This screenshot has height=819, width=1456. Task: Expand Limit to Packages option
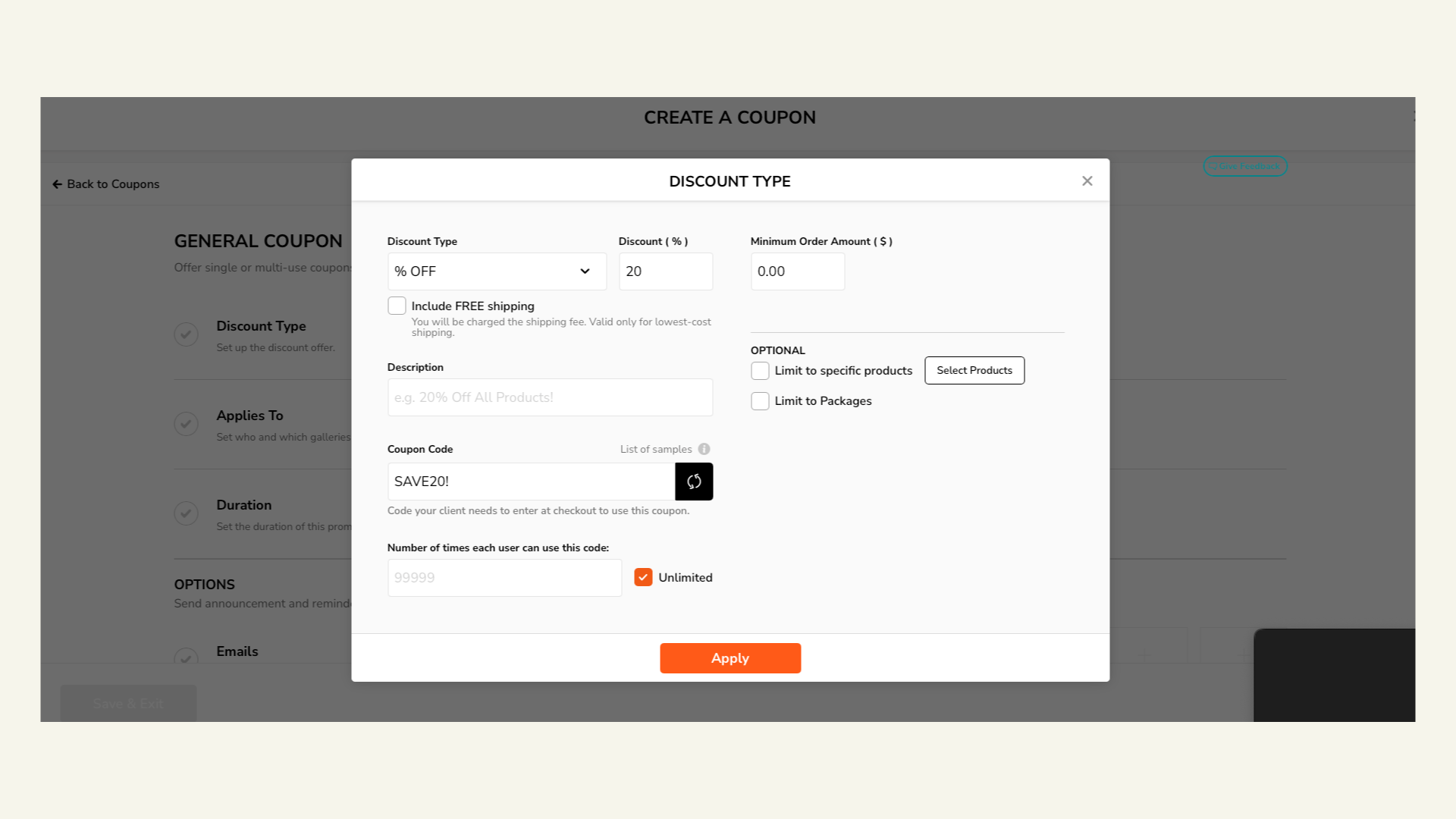(760, 400)
